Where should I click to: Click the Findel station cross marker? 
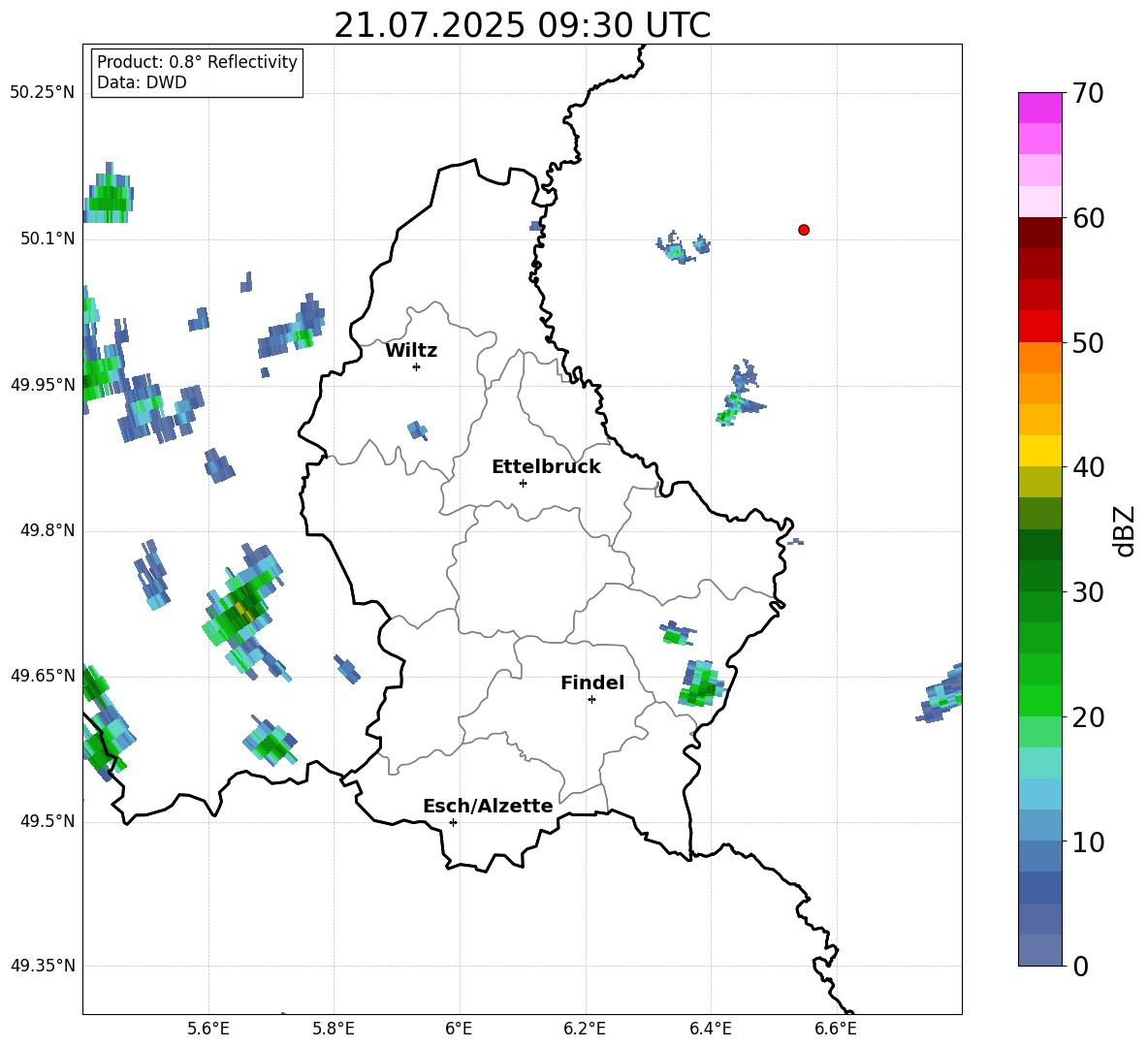(x=591, y=700)
